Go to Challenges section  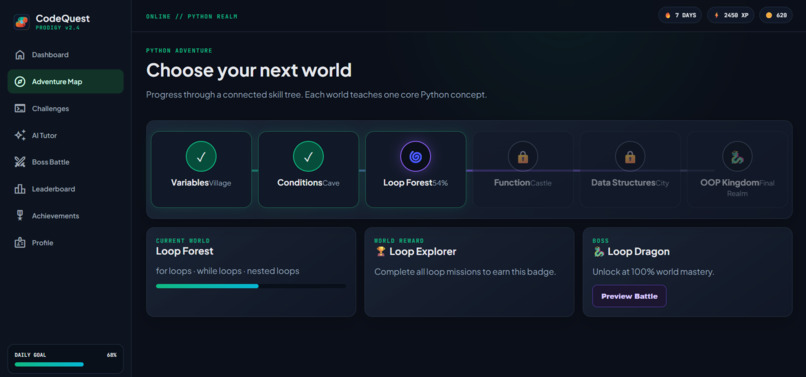click(65, 109)
